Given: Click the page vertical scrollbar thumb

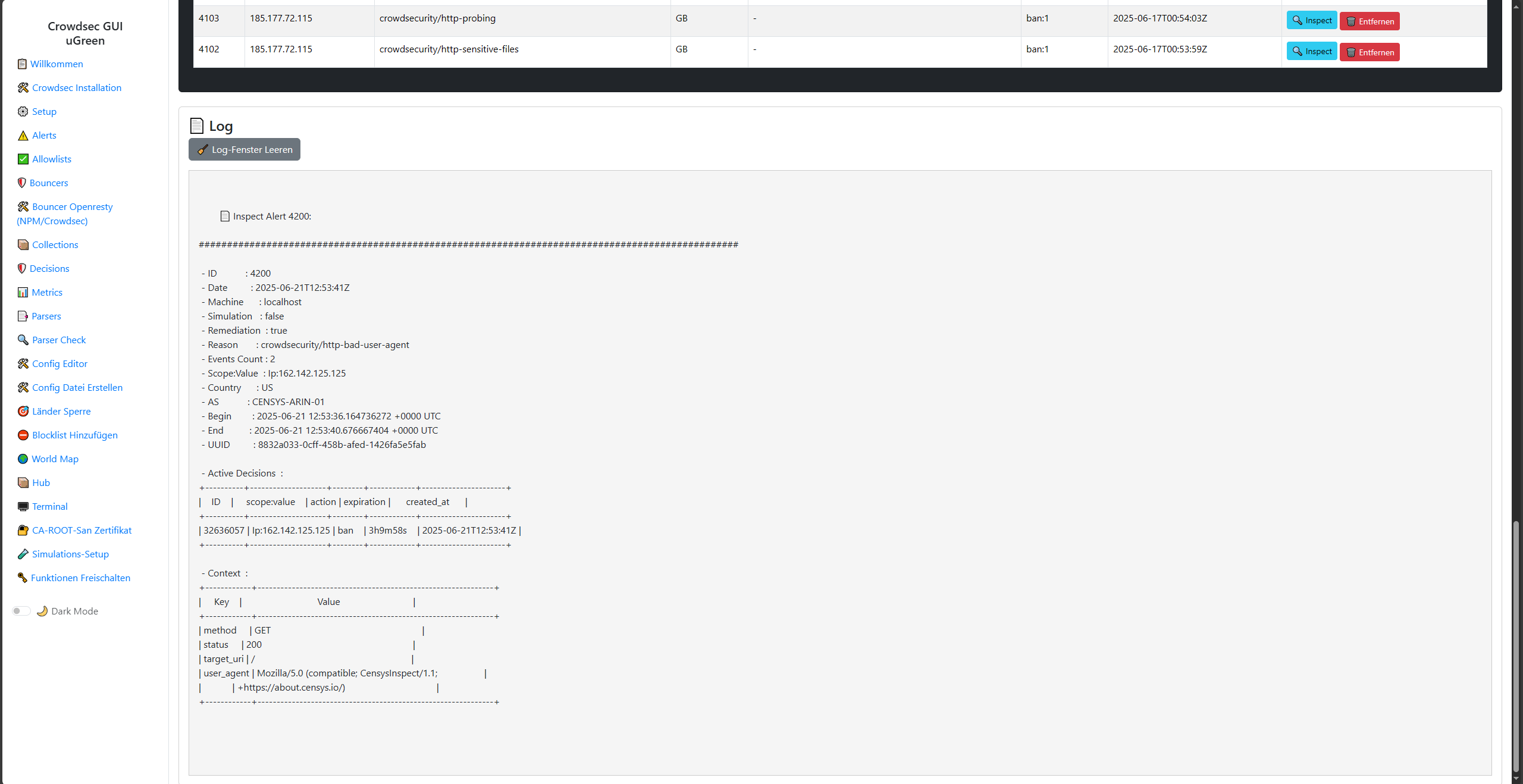Looking at the screenshot, I should click(1516, 645).
